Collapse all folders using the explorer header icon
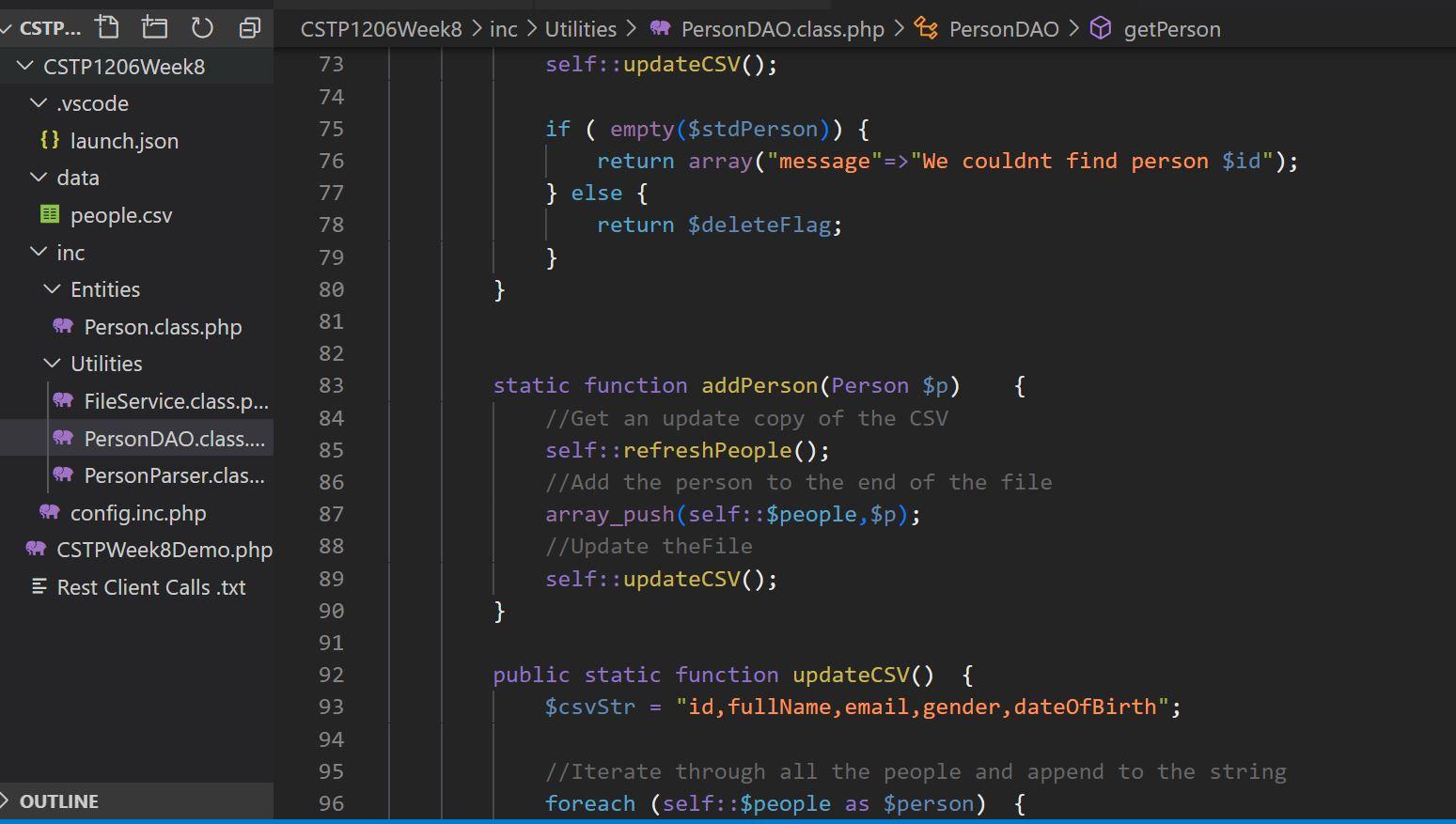The width and height of the screenshot is (1456, 824). point(249,28)
